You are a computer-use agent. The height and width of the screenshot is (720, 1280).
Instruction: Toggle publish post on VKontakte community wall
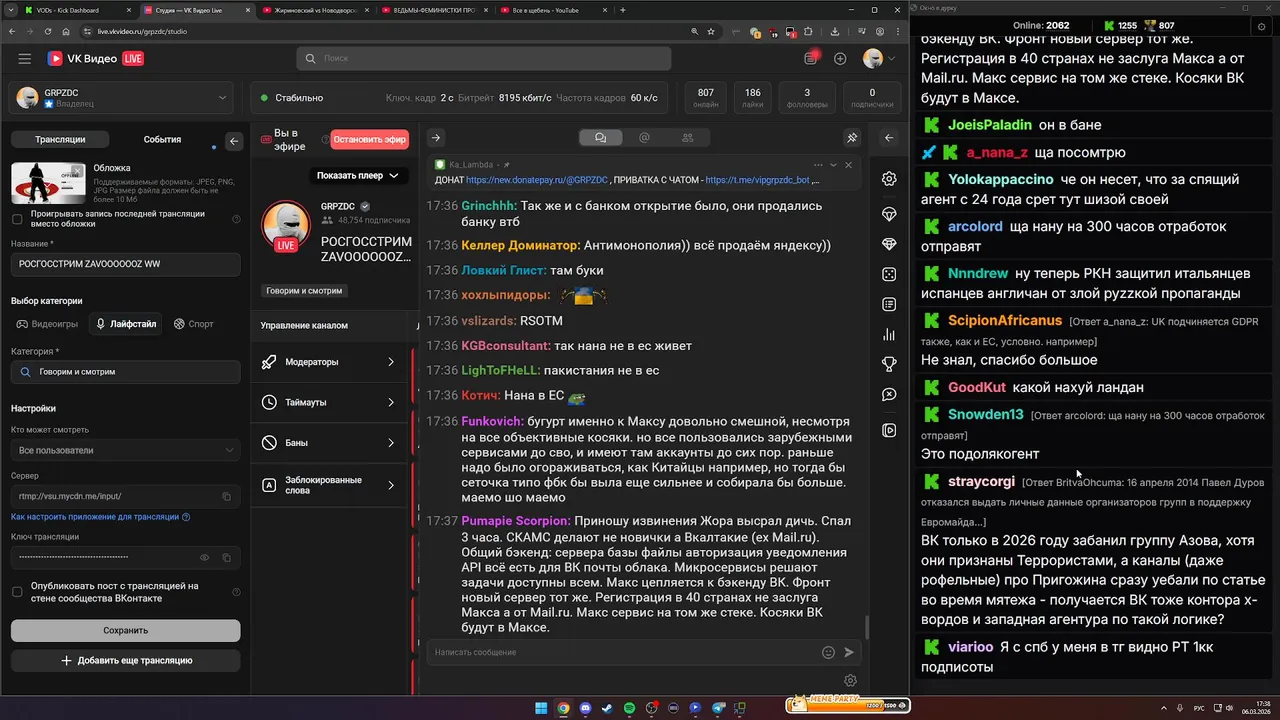point(17,592)
